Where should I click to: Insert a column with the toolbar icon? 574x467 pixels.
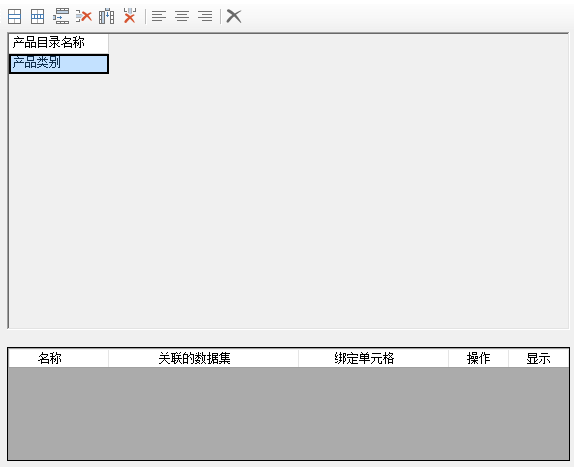point(107,16)
